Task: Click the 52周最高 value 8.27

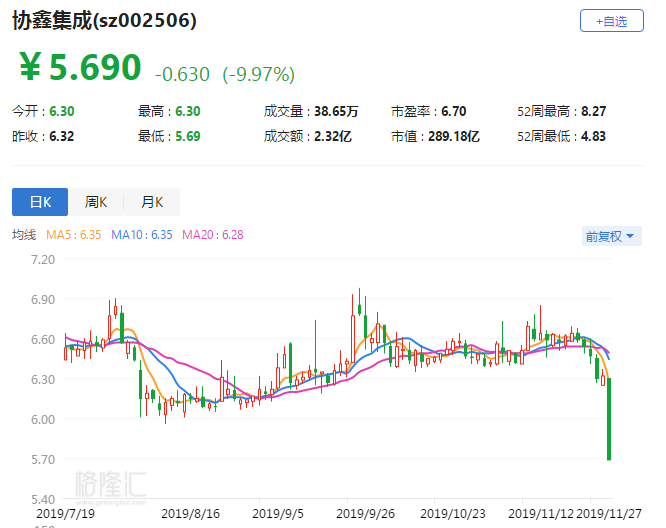Action: 593,111
